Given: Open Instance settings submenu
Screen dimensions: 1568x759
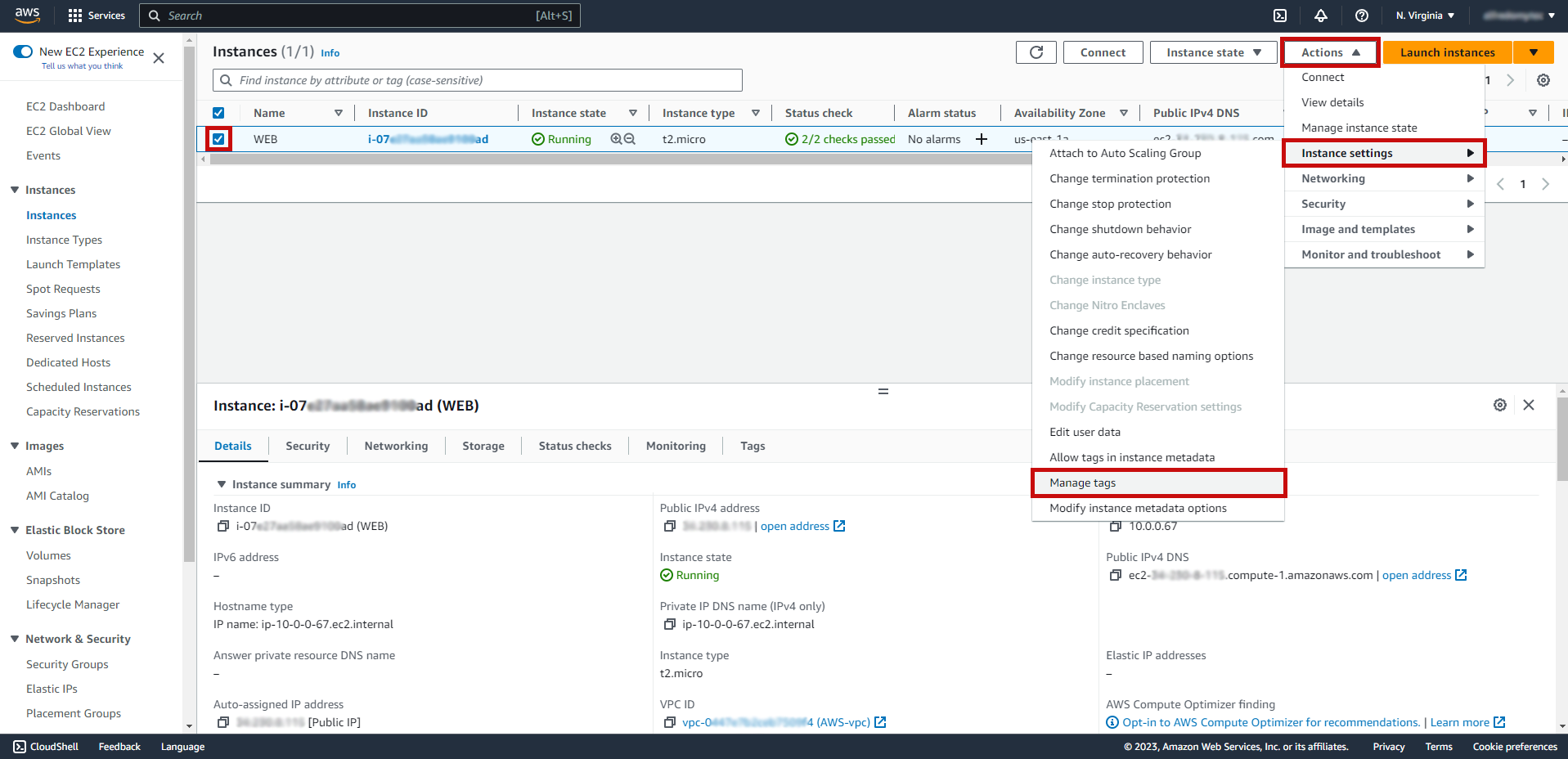Looking at the screenshot, I should tap(1384, 153).
